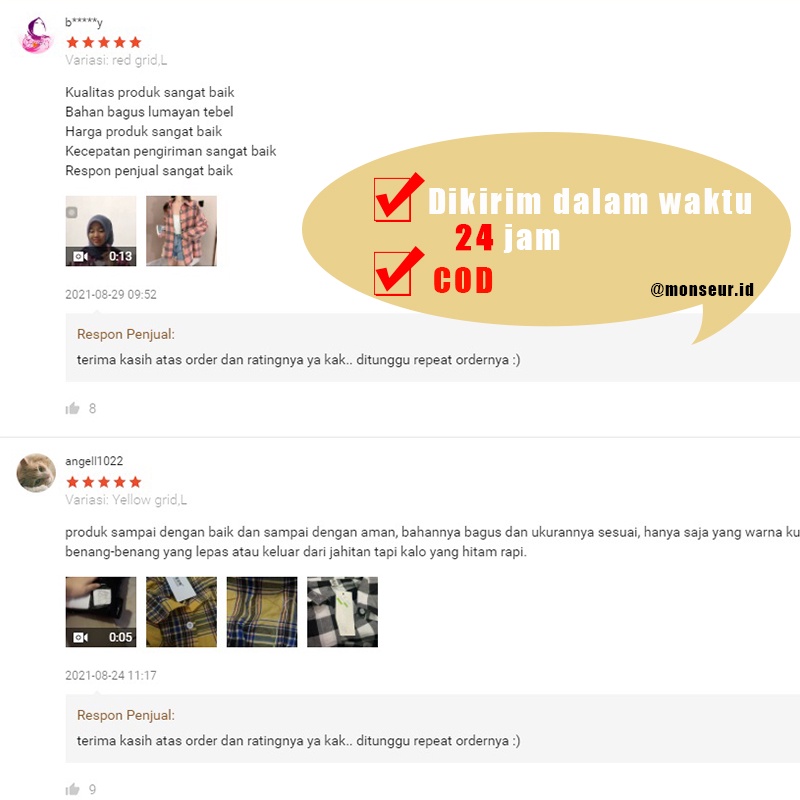Image resolution: width=800 pixels, height=800 pixels.
Task: Click the five-star rating under angell1022
Action: tap(104, 482)
